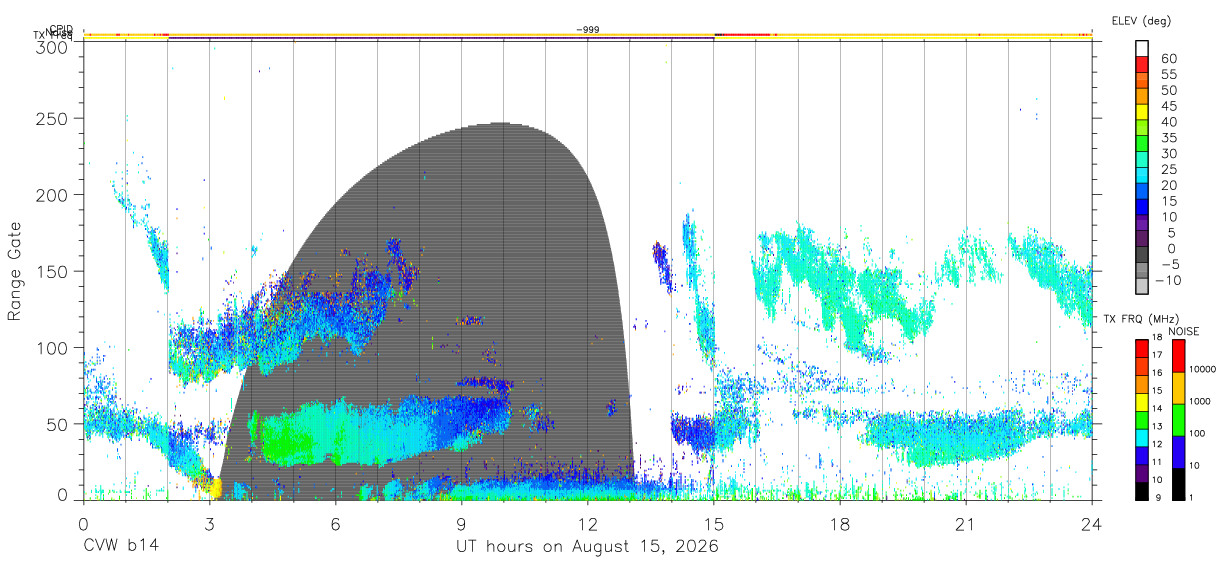
Task: Click NOISE legend value '1000'
Action: click(x=1201, y=401)
